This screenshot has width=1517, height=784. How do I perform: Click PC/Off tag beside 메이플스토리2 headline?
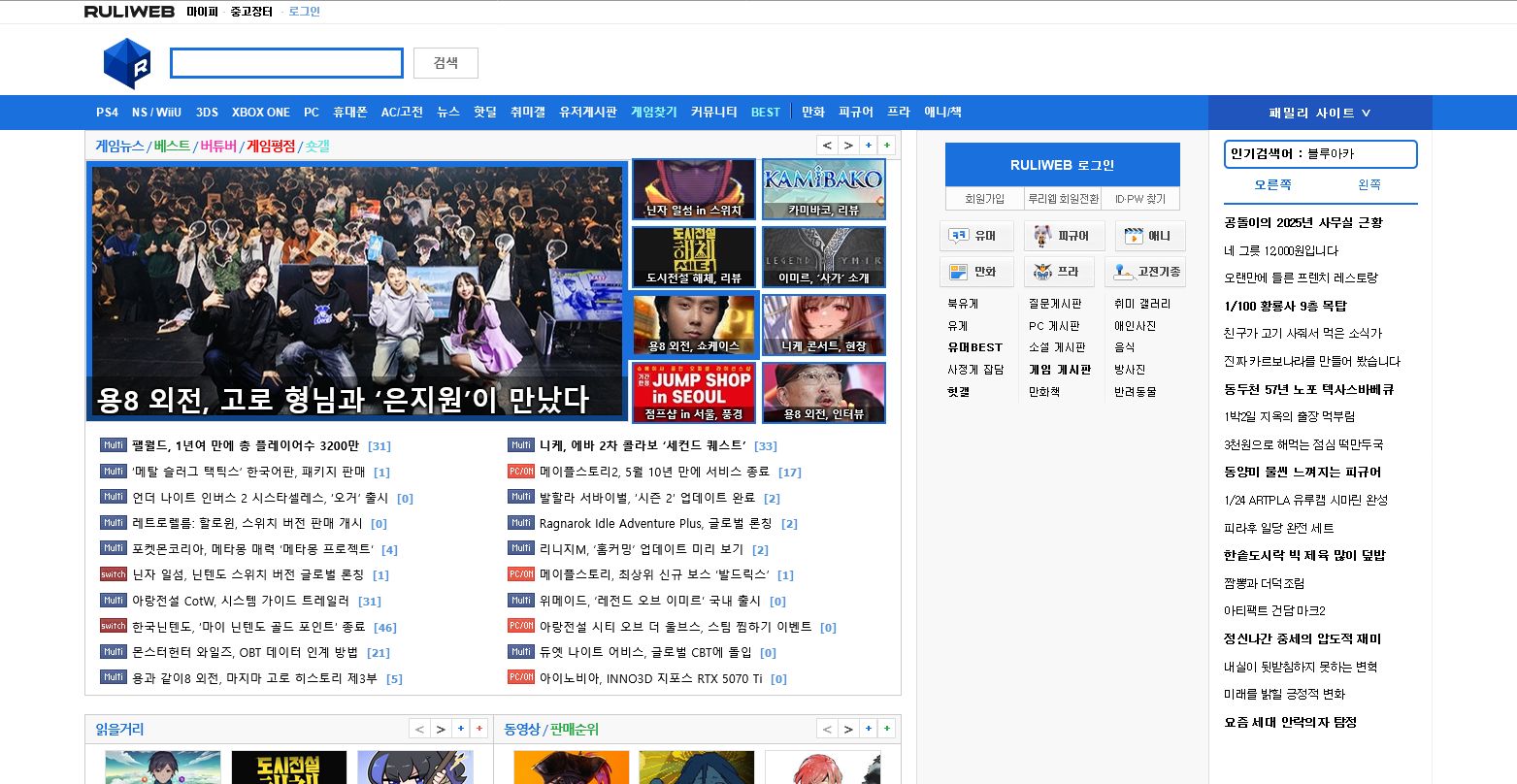[x=521, y=472]
